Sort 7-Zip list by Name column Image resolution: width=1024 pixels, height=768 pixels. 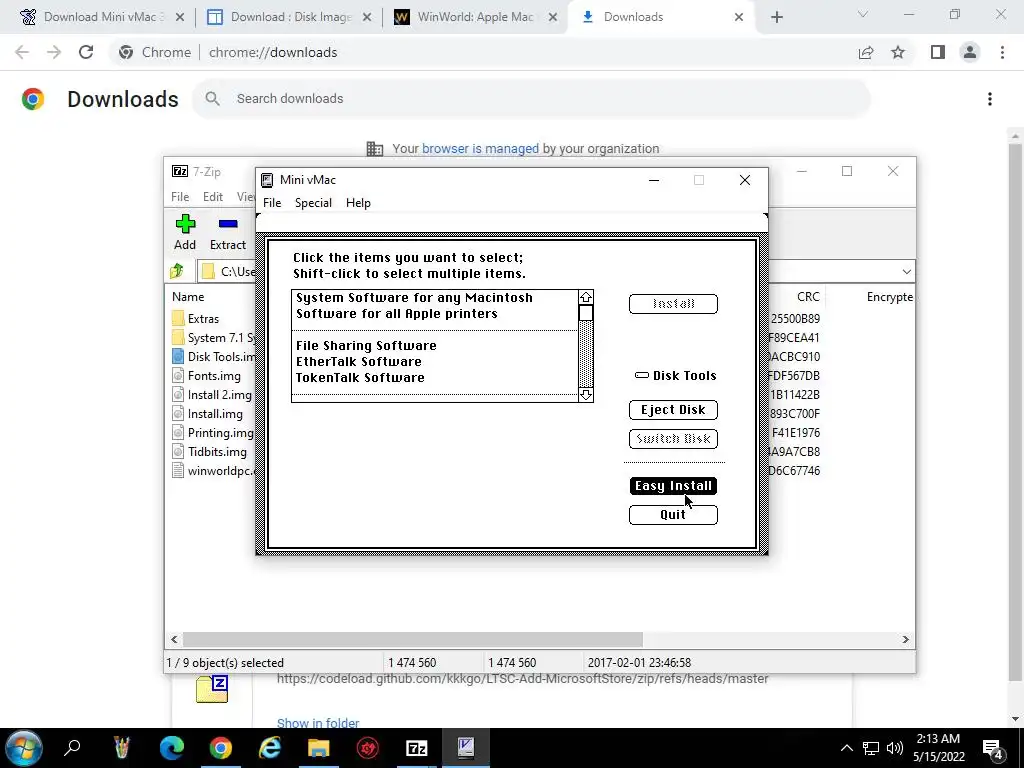(x=188, y=296)
